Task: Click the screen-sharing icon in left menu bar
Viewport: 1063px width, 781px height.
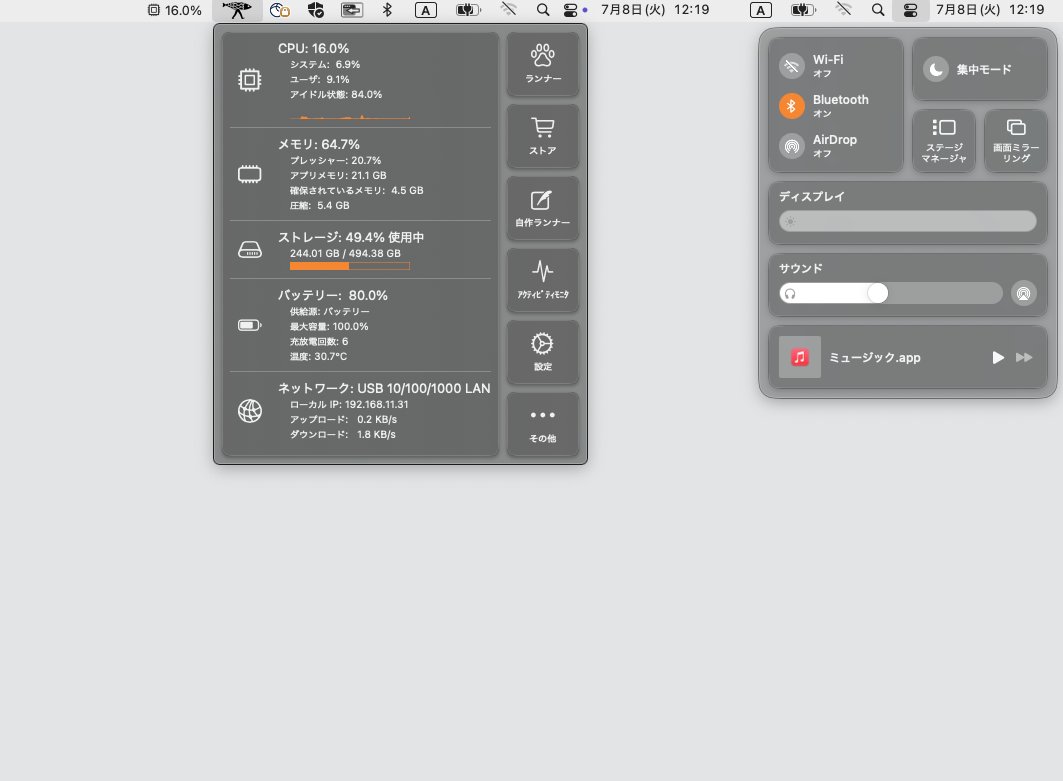Action: click(351, 10)
